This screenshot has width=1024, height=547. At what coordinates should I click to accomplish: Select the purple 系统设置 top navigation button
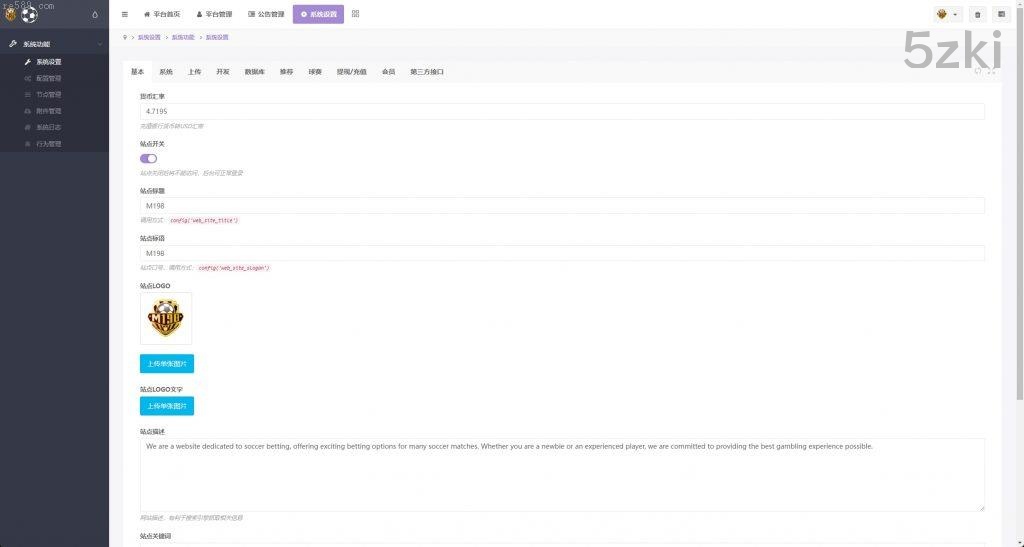point(318,14)
